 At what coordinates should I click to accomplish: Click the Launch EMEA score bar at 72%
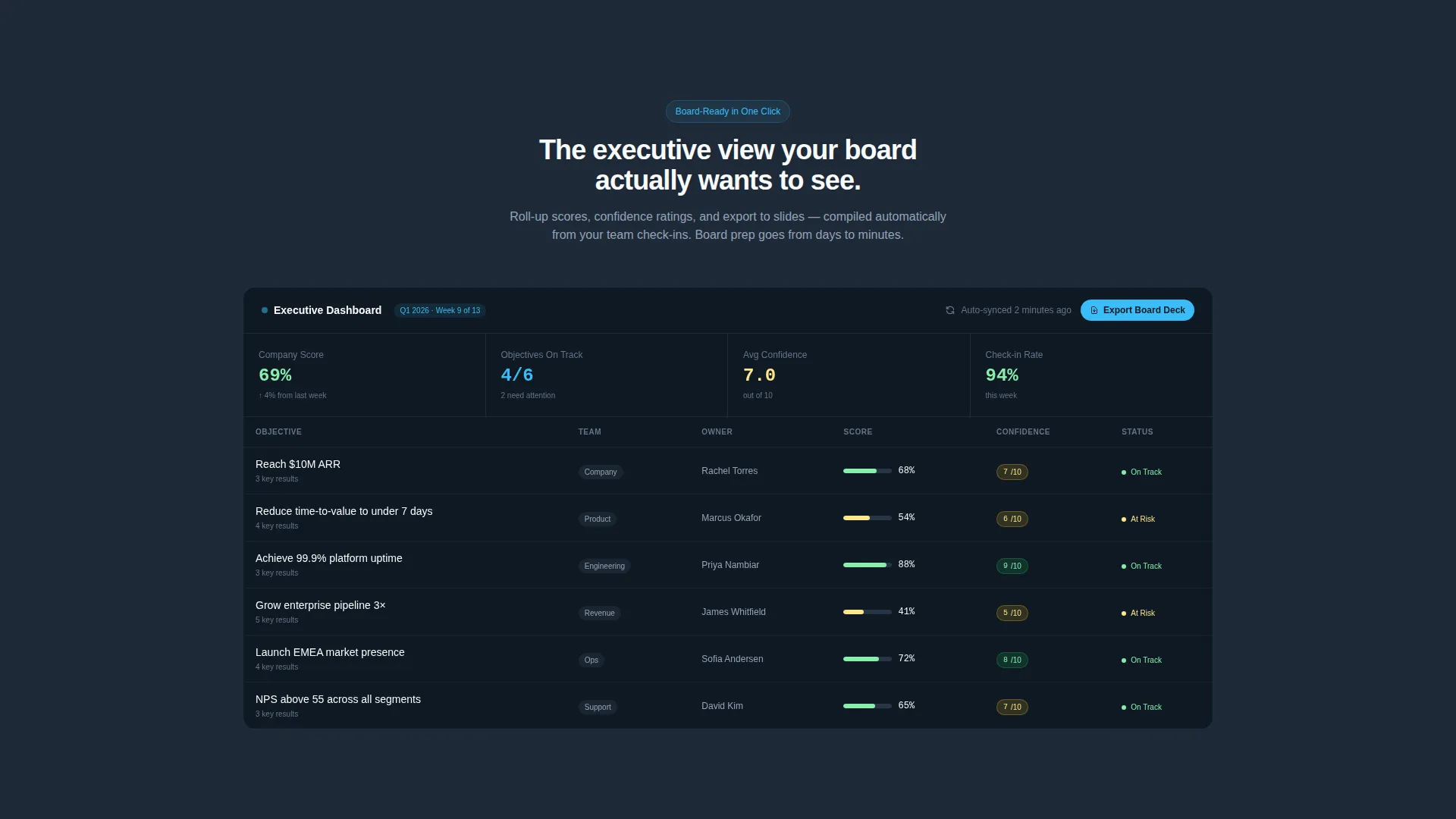point(867,659)
